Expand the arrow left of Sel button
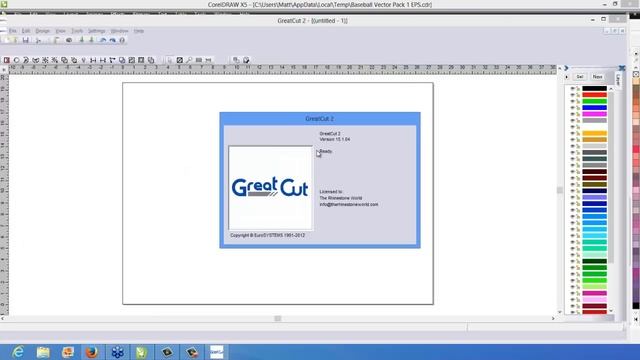Screen dimensions: 640x360 567,77
